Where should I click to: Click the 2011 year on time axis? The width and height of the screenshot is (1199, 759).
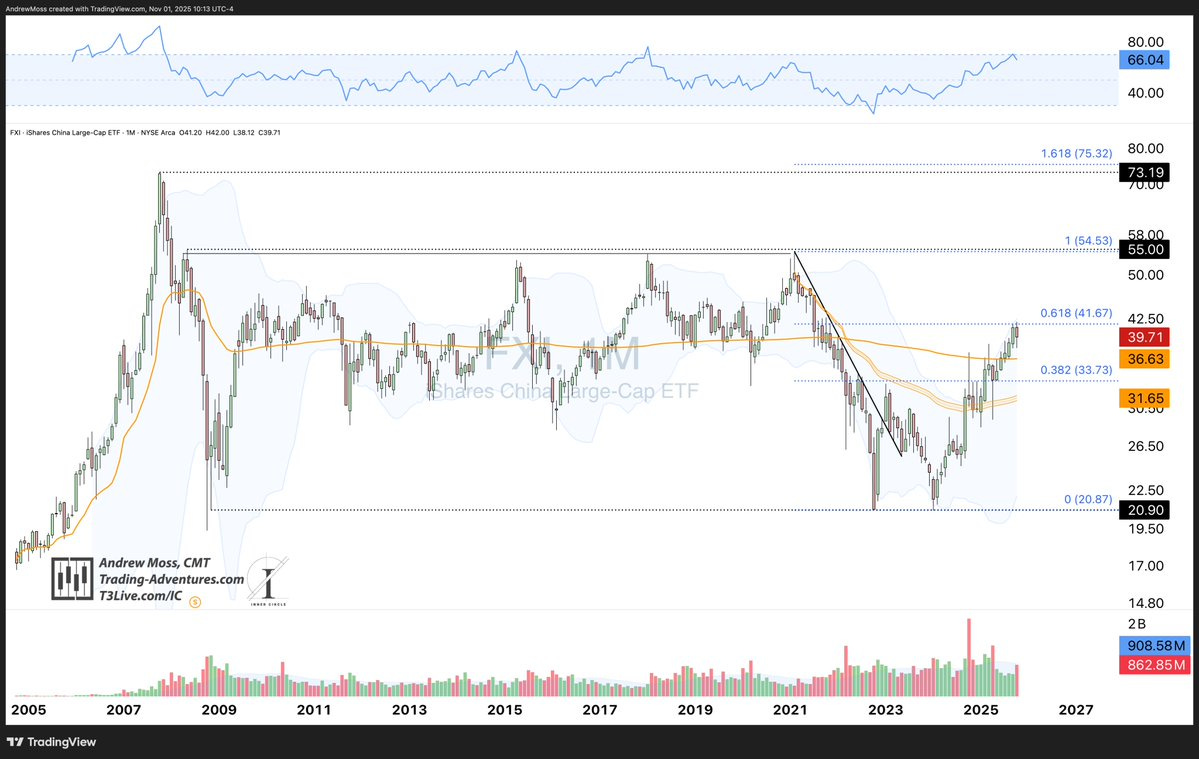[314, 710]
